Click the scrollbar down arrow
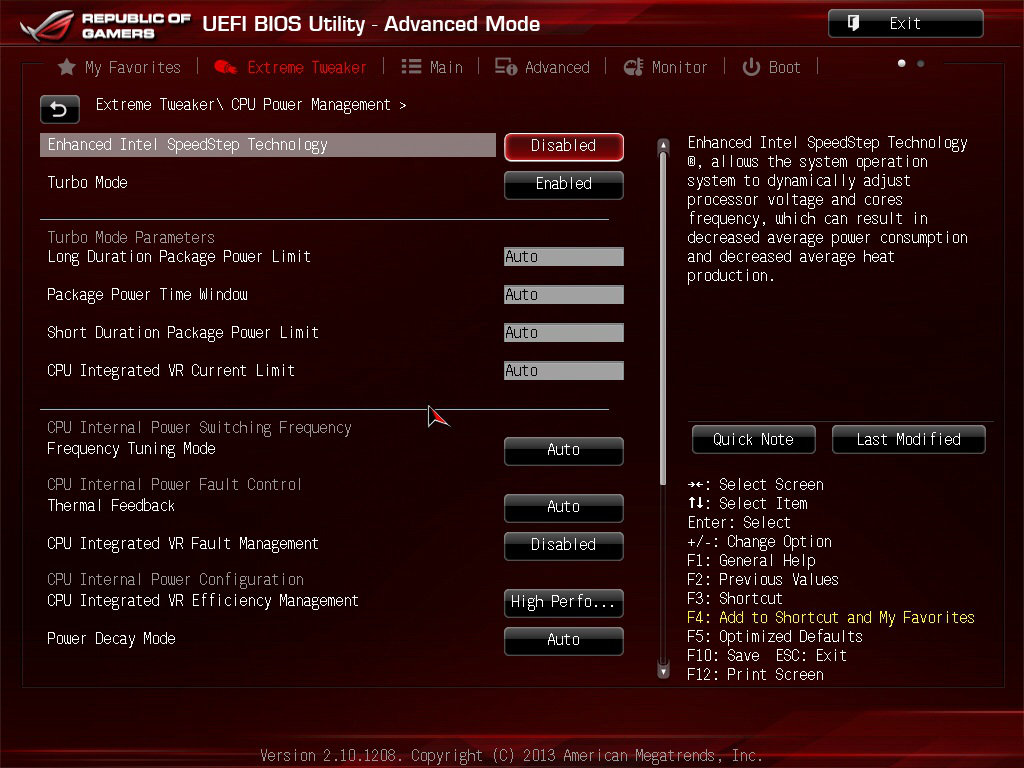 [x=664, y=671]
